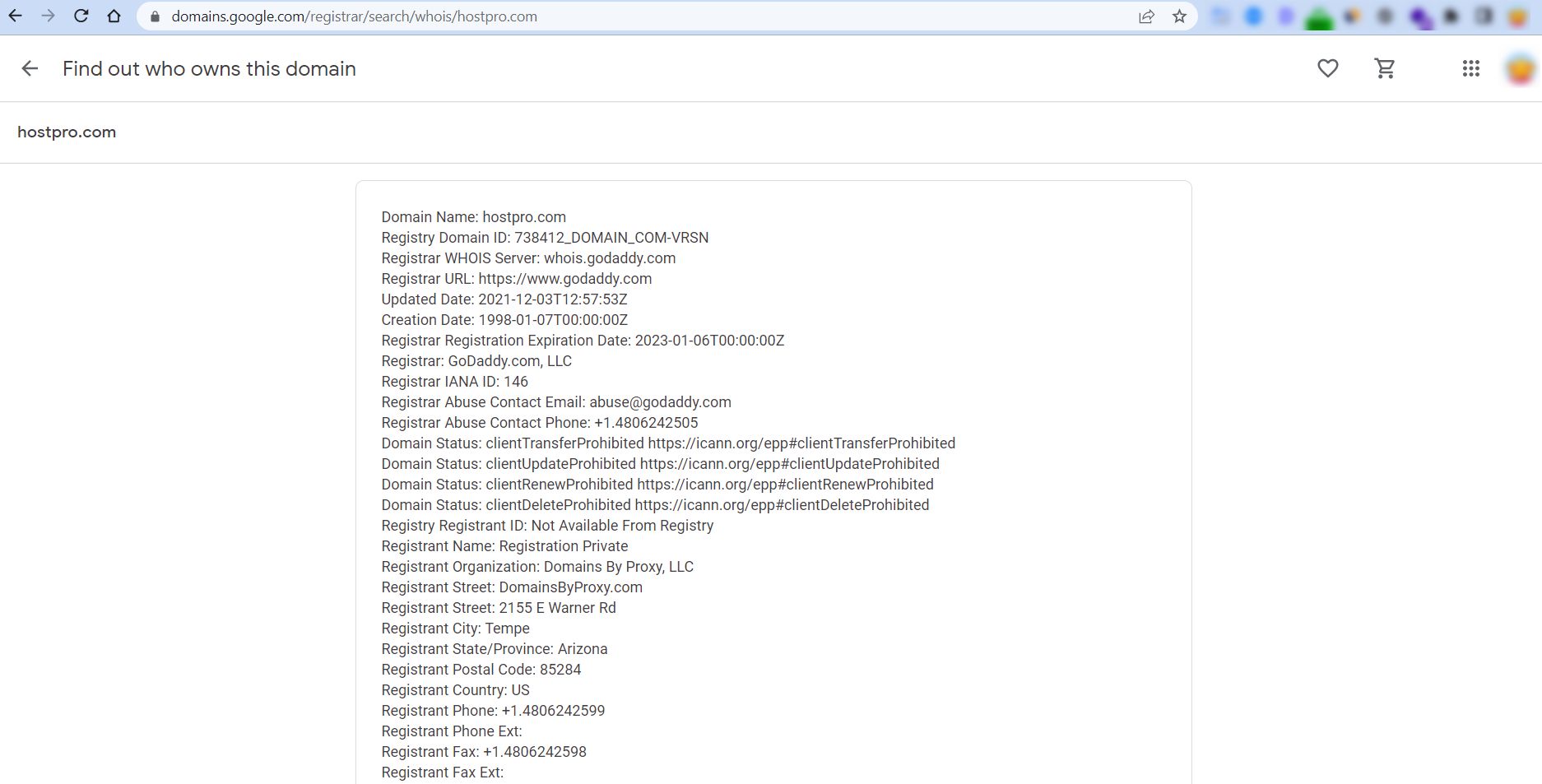Click the site security padlock icon

click(154, 16)
